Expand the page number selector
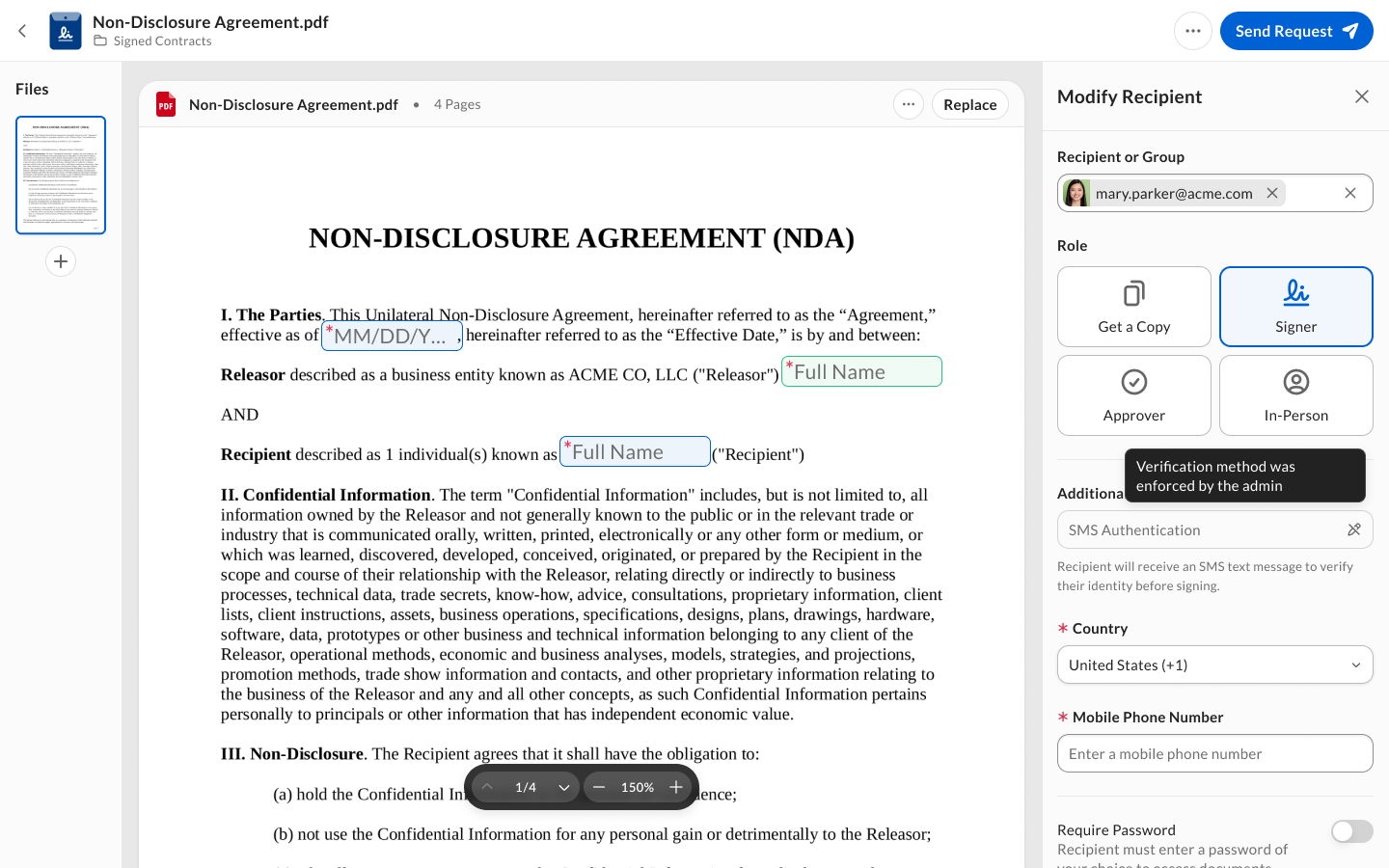 click(x=563, y=787)
